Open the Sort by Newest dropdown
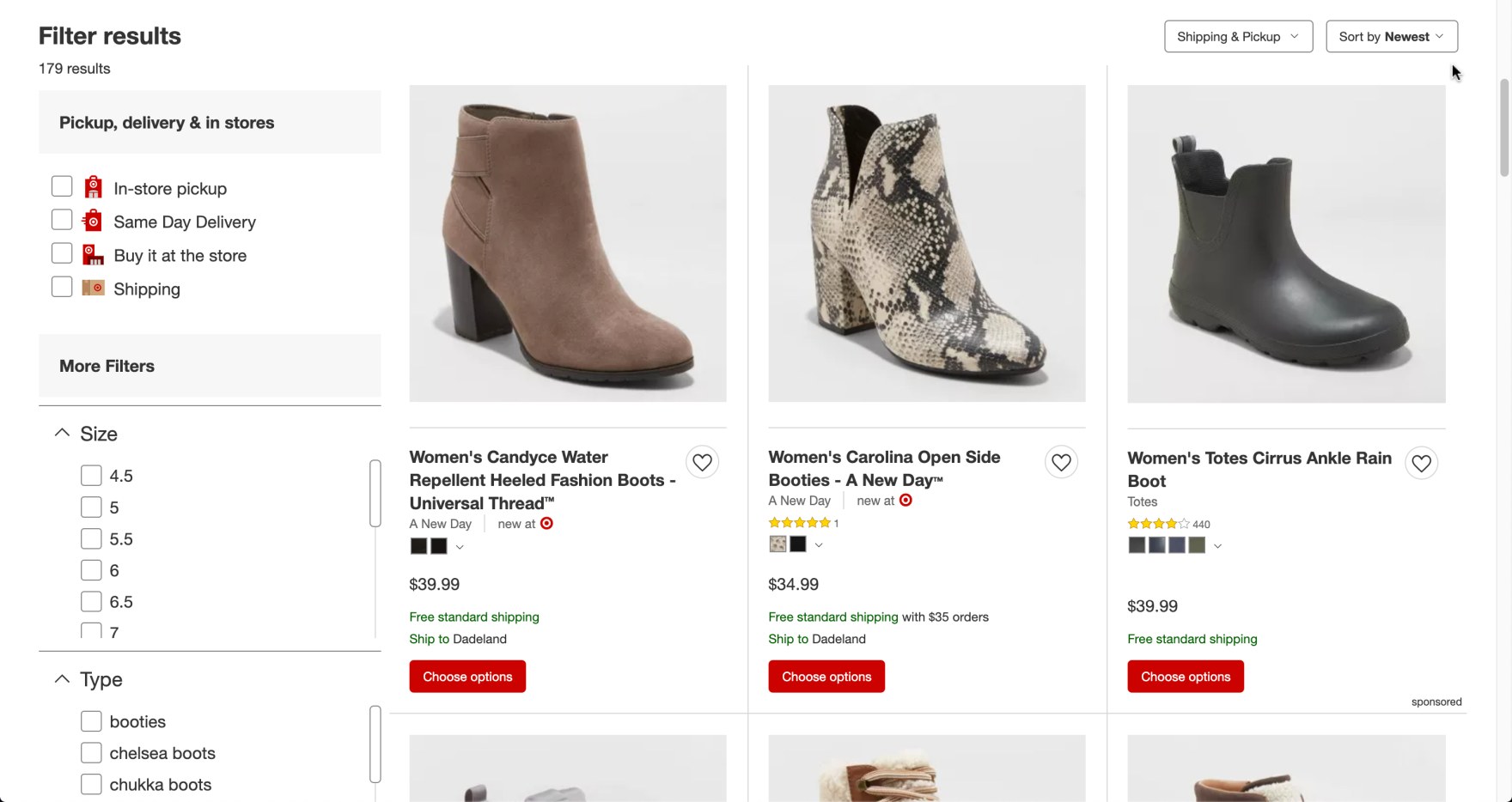Screen dimensions: 1512x802 [x=1391, y=37]
